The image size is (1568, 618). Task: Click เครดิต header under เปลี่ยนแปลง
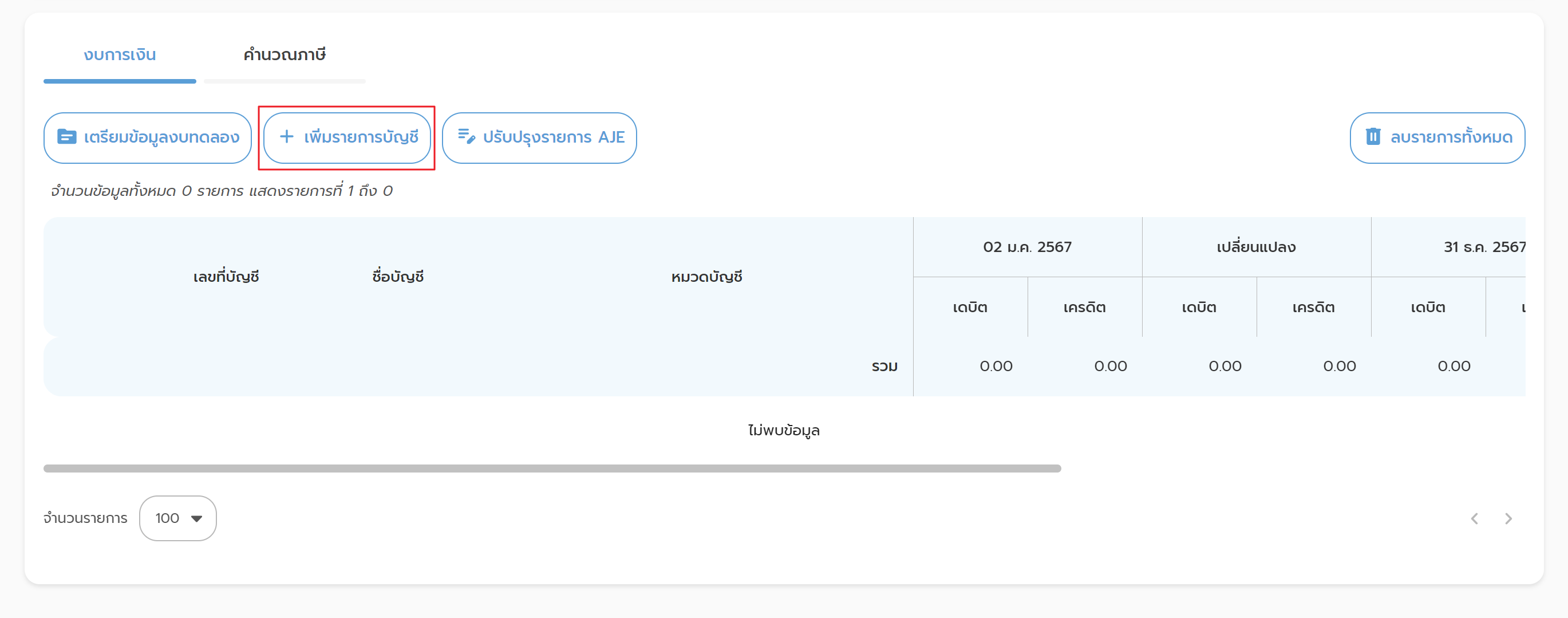coord(1313,308)
